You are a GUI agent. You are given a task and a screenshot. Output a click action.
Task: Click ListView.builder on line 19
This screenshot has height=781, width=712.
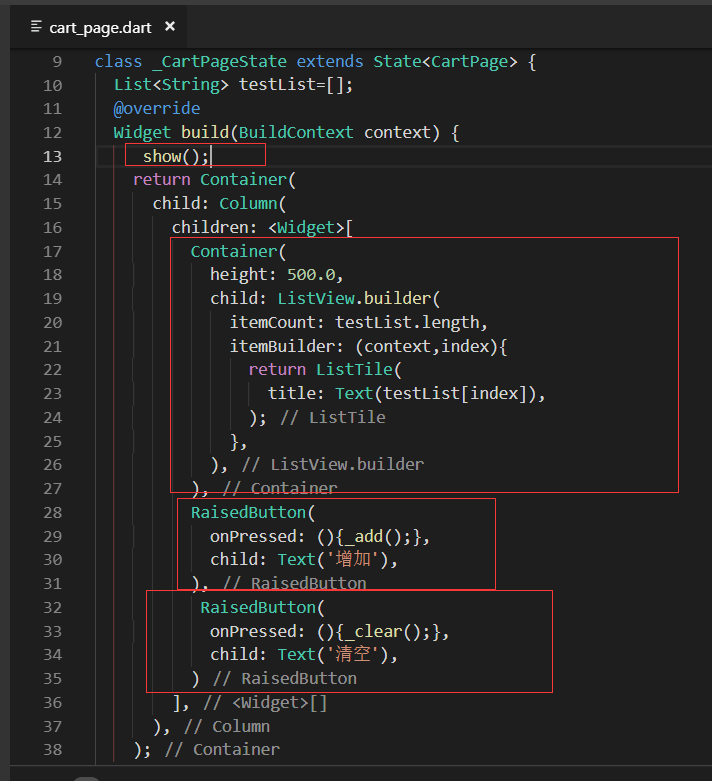pos(354,299)
